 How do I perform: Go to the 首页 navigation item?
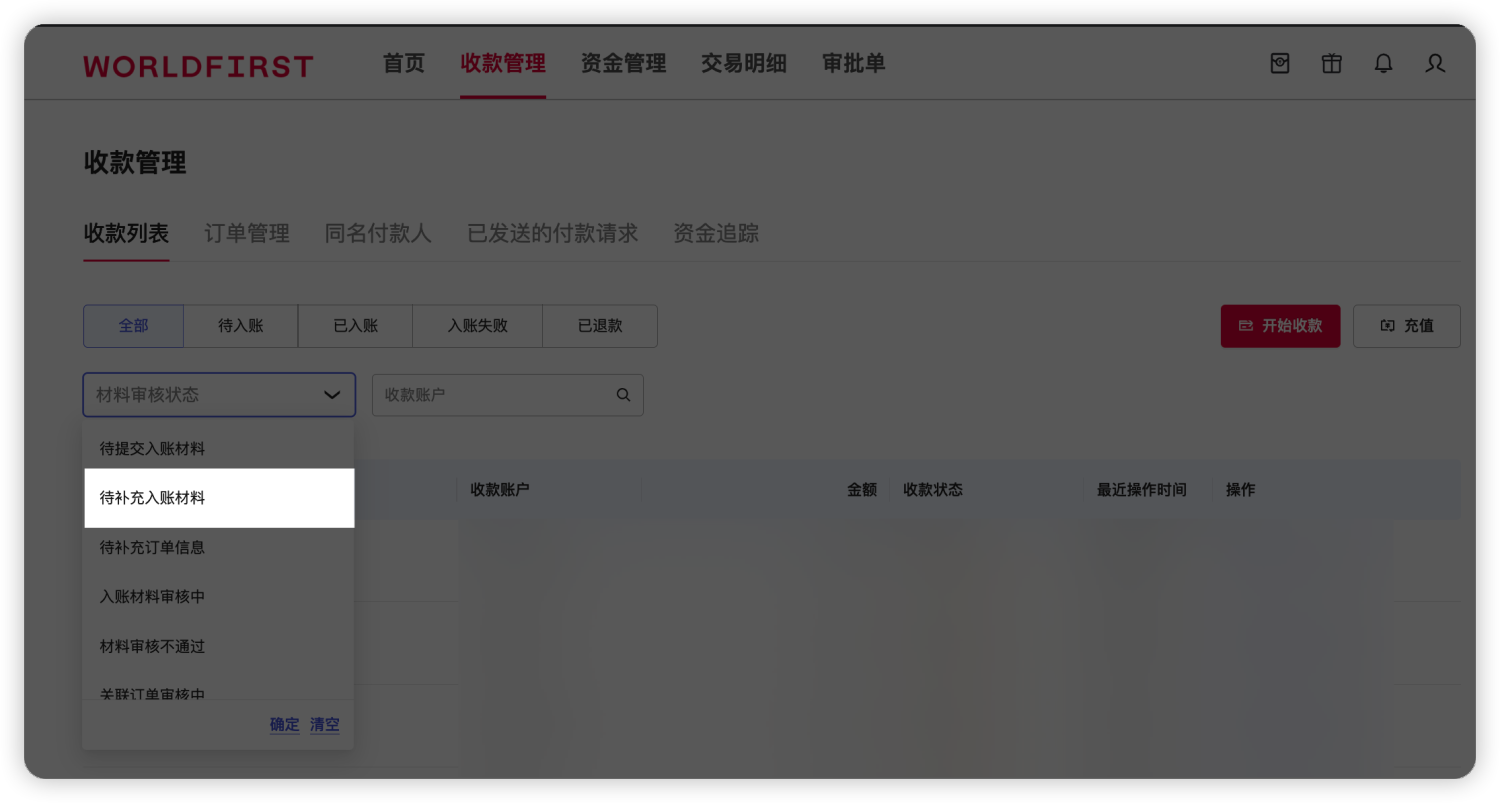click(404, 64)
